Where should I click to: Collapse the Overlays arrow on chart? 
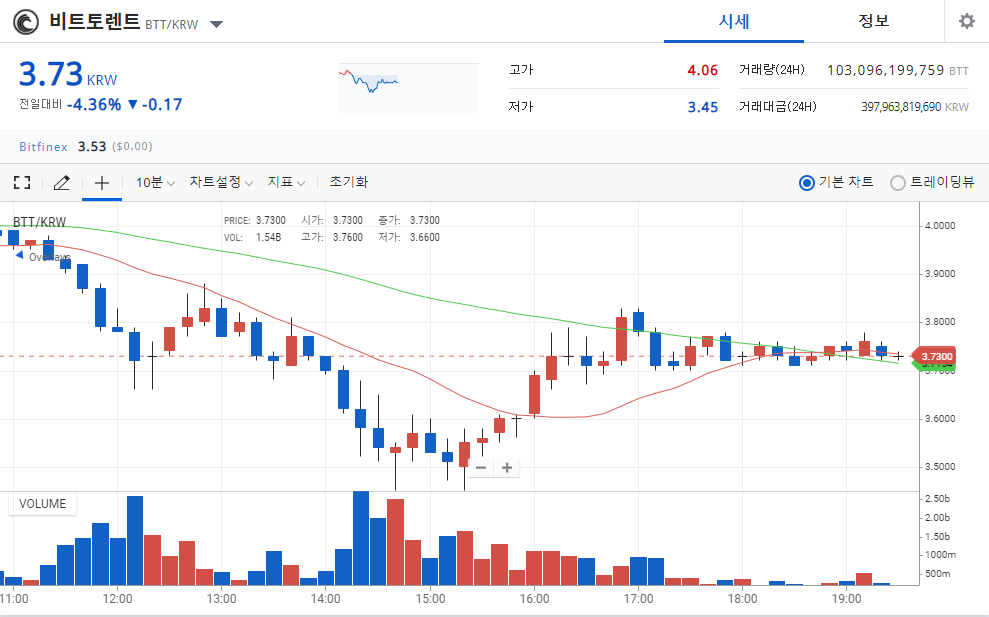[x=20, y=255]
